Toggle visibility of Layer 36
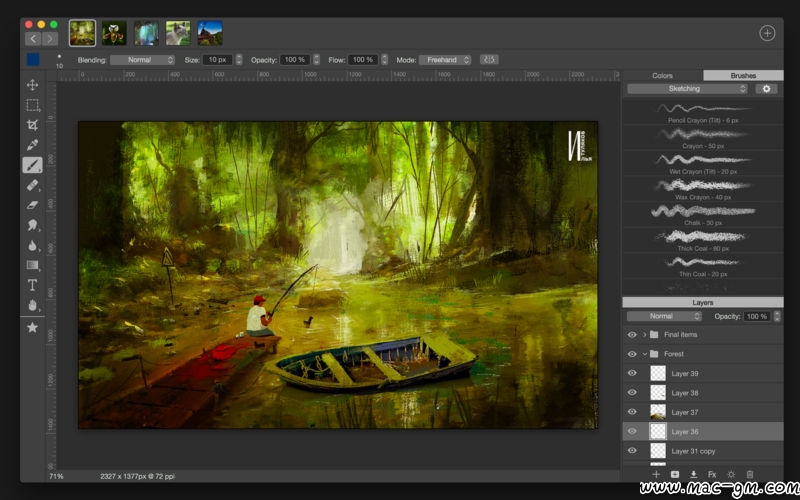This screenshot has width=800, height=500. tap(632, 431)
